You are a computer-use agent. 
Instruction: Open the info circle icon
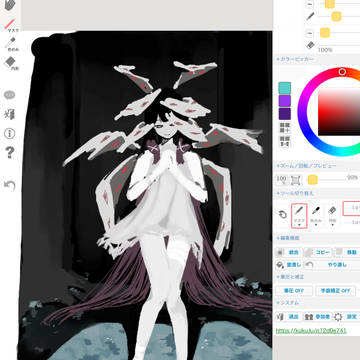tap(10, 134)
